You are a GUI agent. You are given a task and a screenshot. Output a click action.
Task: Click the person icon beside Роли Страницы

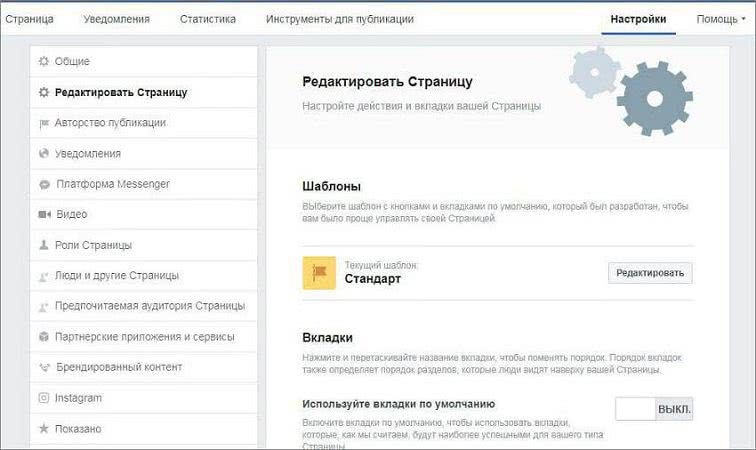44,245
